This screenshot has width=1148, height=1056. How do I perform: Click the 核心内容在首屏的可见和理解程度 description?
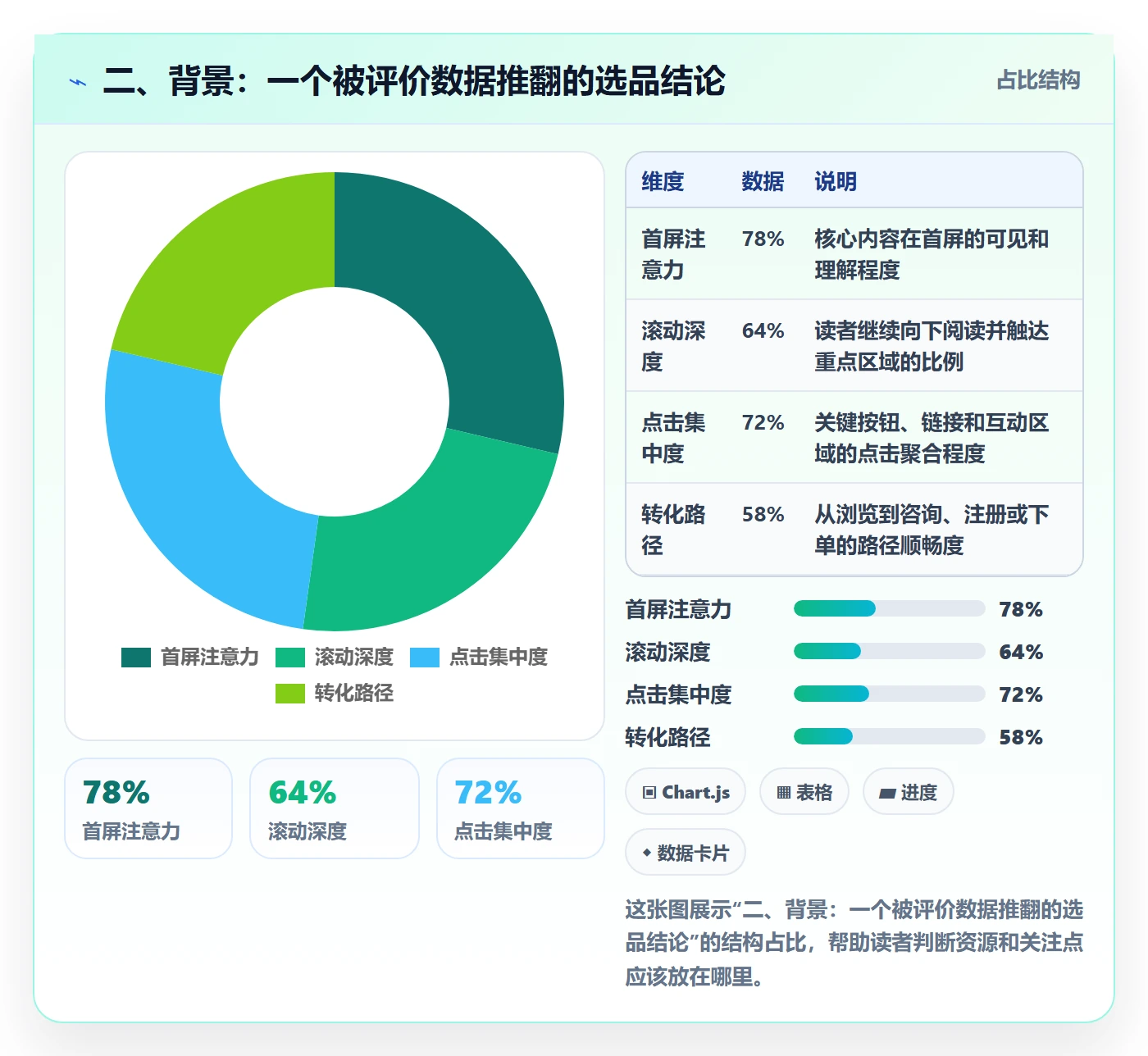pyautogui.click(x=932, y=254)
